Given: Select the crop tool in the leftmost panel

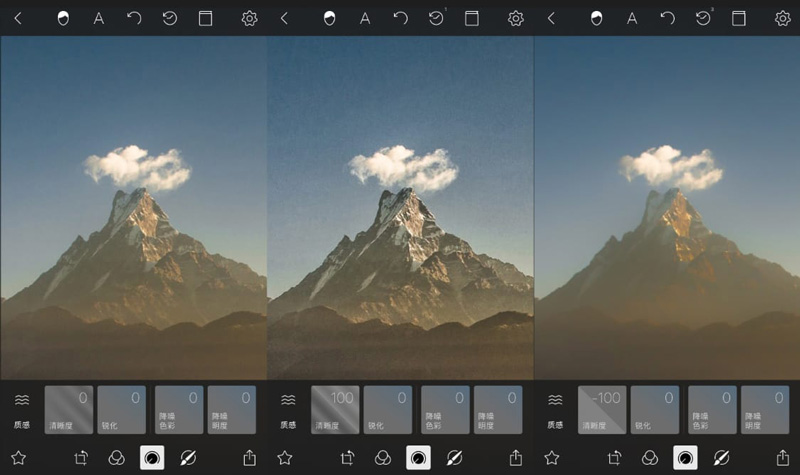Looking at the screenshot, I should (82, 457).
